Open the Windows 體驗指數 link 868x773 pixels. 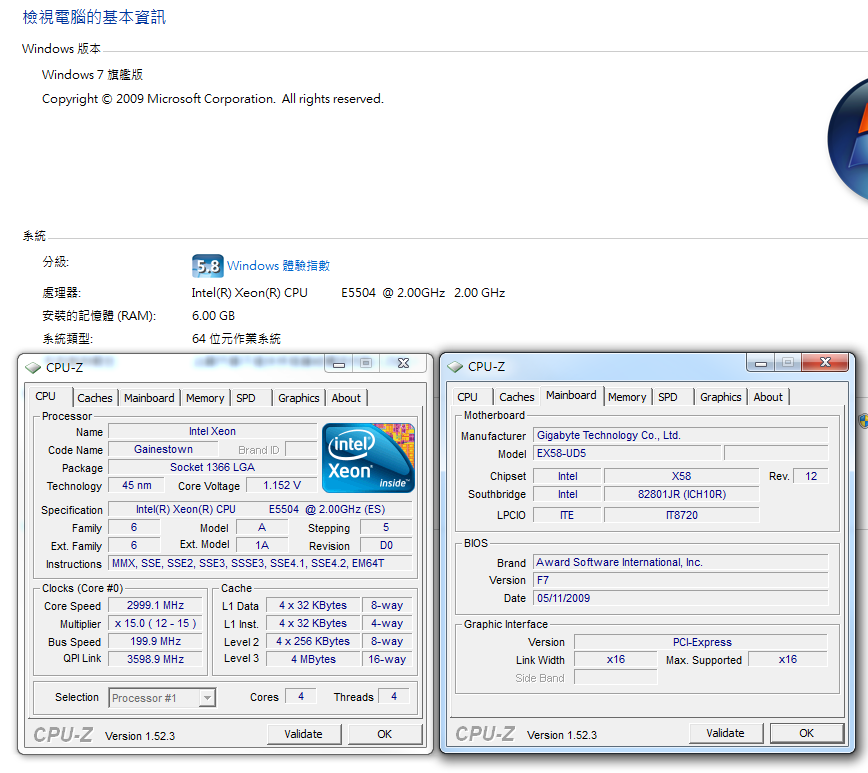pyautogui.click(x=278, y=266)
